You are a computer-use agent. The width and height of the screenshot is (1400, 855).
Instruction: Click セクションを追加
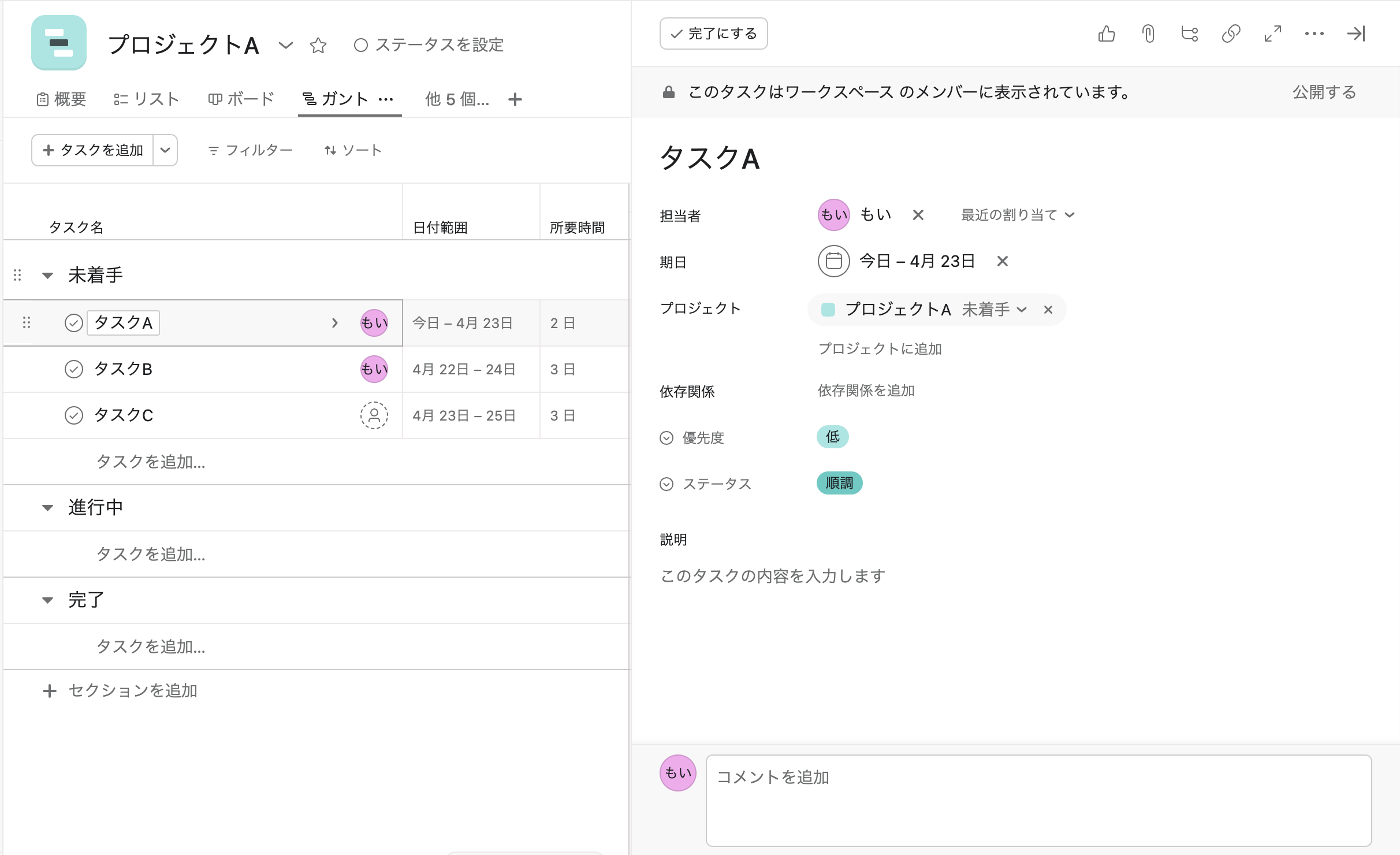pyautogui.click(x=121, y=691)
